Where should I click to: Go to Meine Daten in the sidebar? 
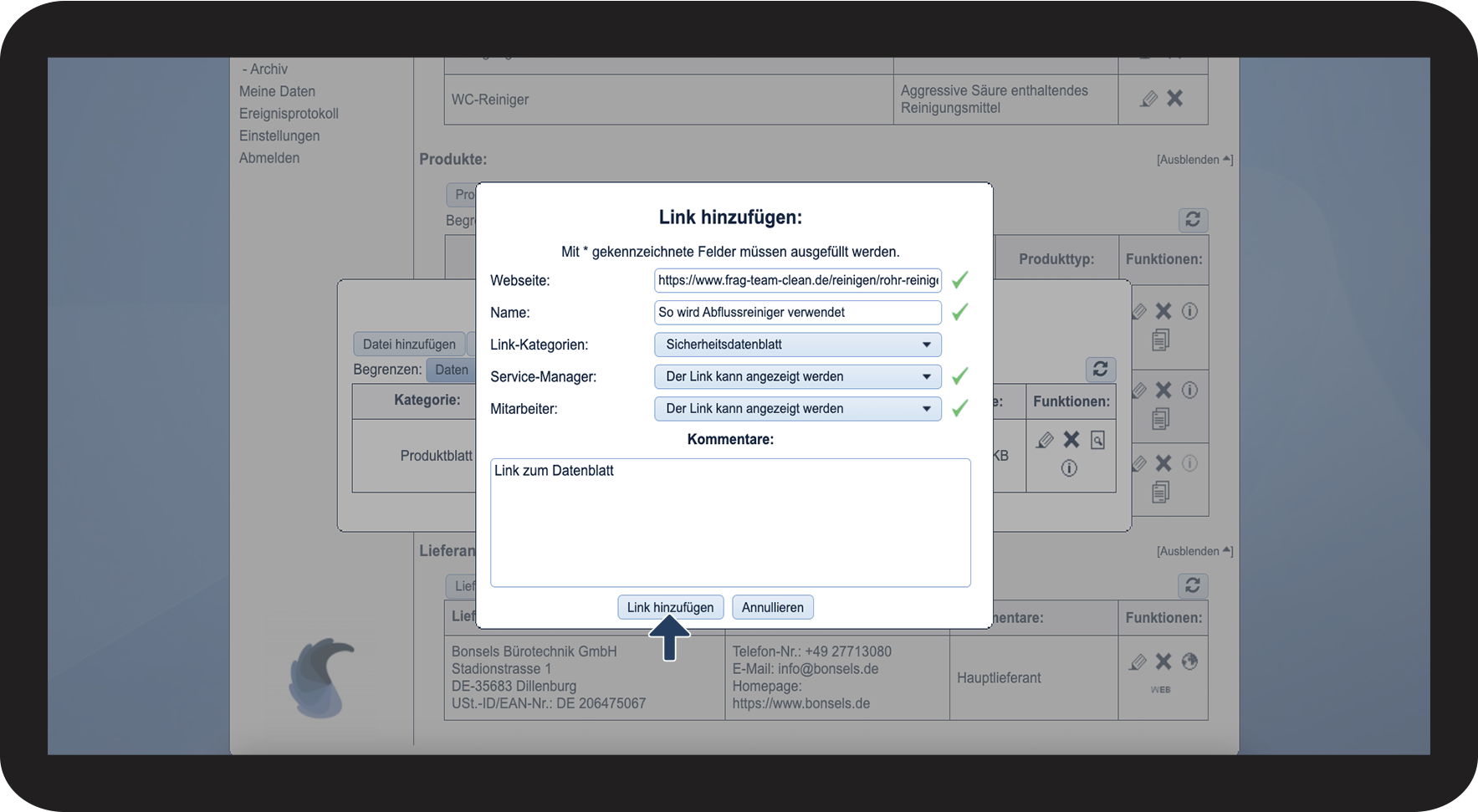[x=277, y=91]
